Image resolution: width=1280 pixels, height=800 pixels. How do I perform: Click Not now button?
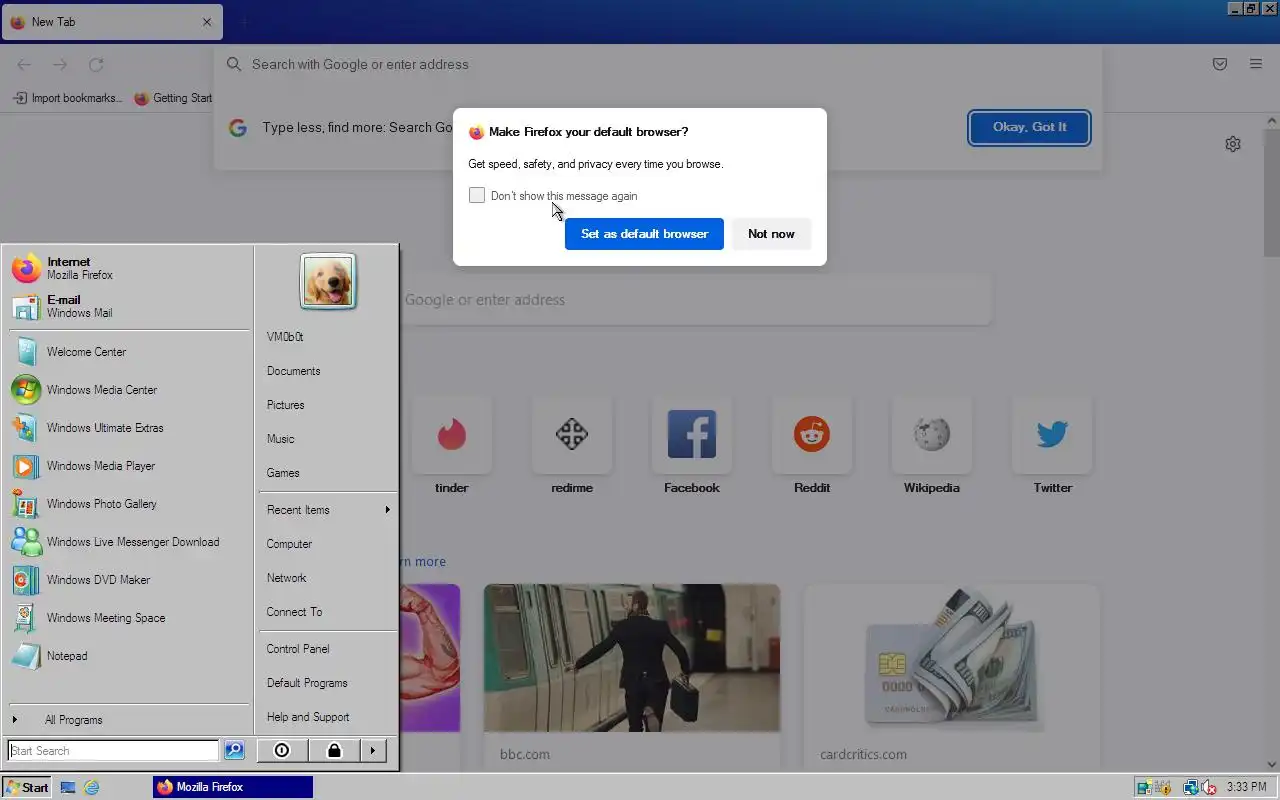point(771,234)
